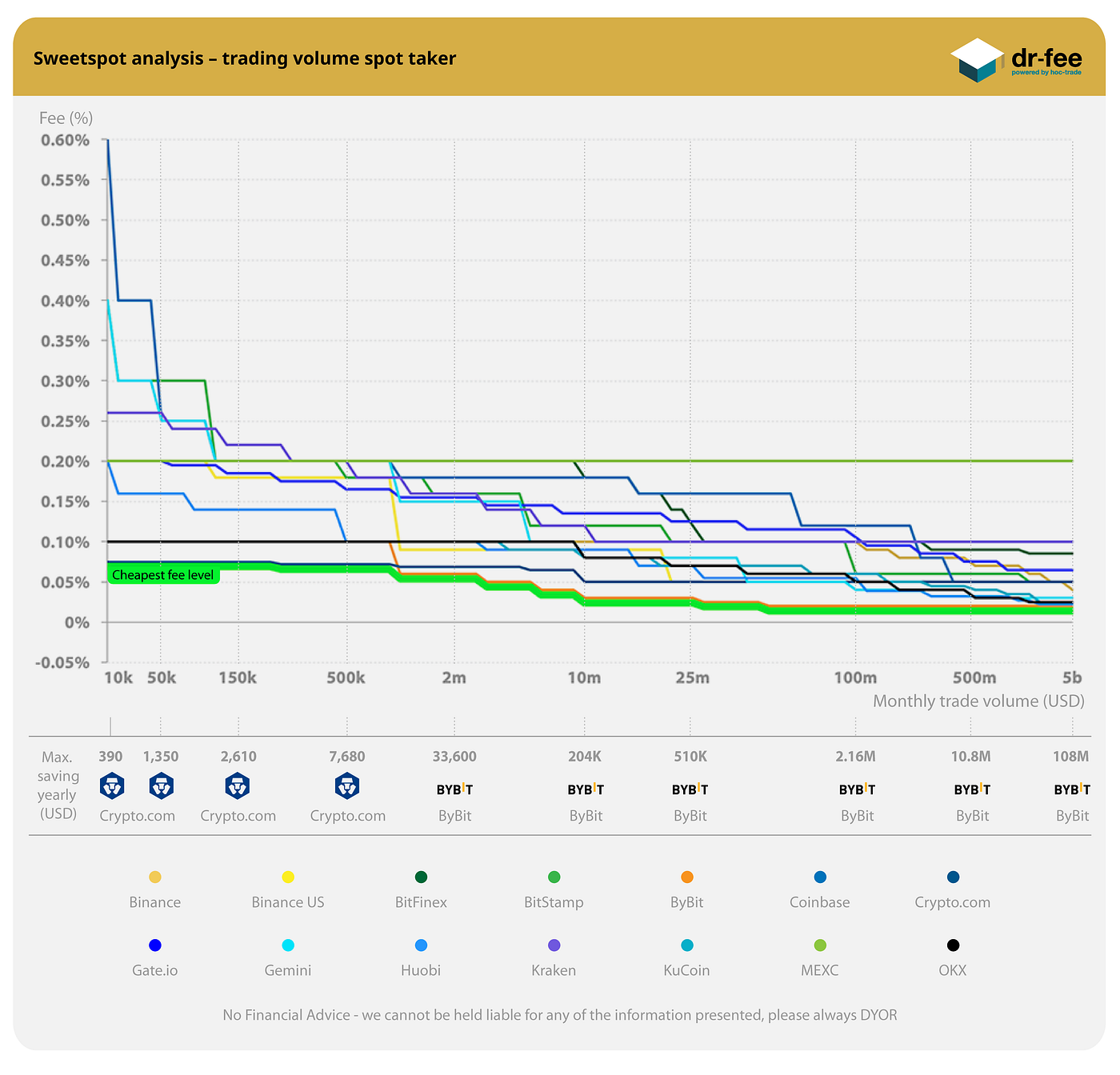The image size is (1120, 1075).
Task: Select the MEXC light green legend dot
Action: 820,945
